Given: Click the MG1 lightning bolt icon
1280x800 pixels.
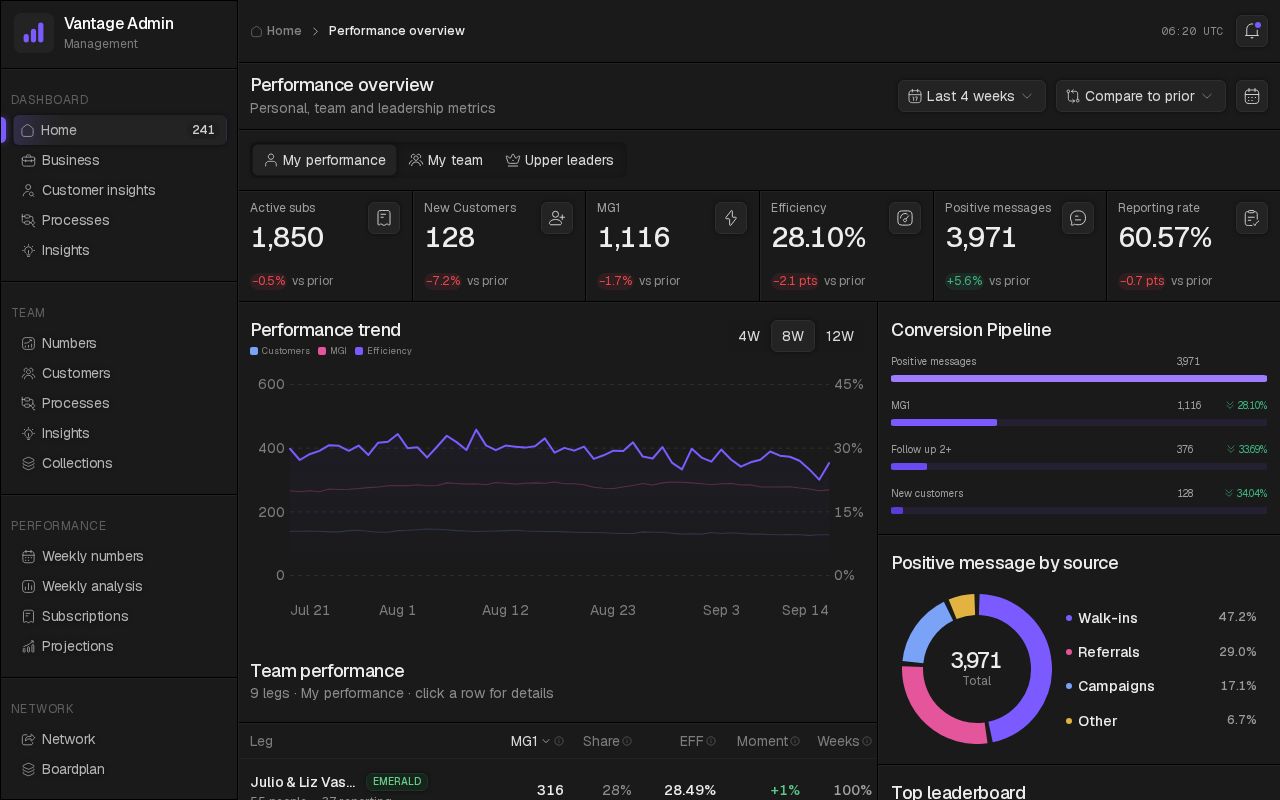Looking at the screenshot, I should [731, 218].
